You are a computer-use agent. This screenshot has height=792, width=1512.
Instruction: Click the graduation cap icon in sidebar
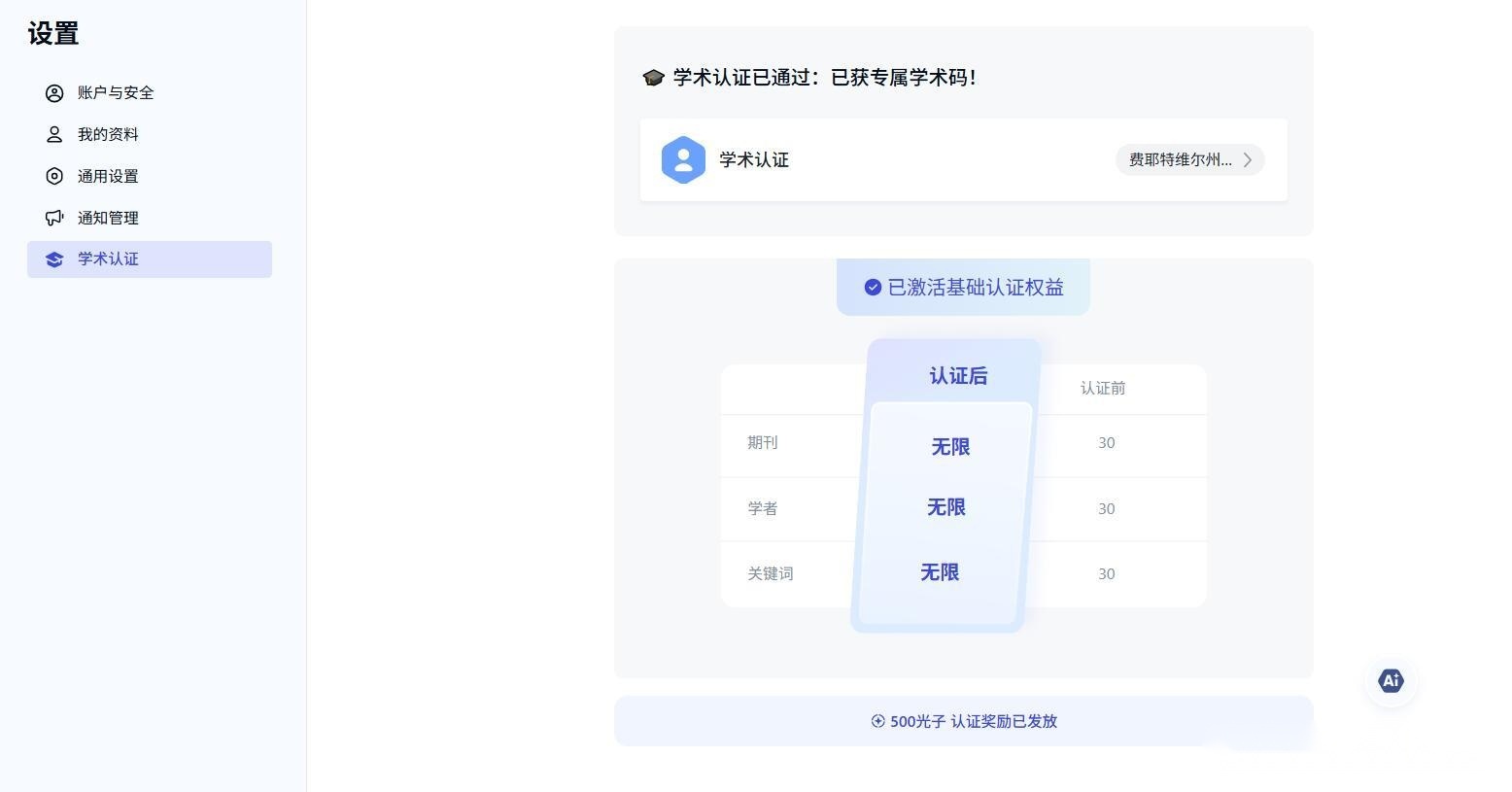pos(54,259)
